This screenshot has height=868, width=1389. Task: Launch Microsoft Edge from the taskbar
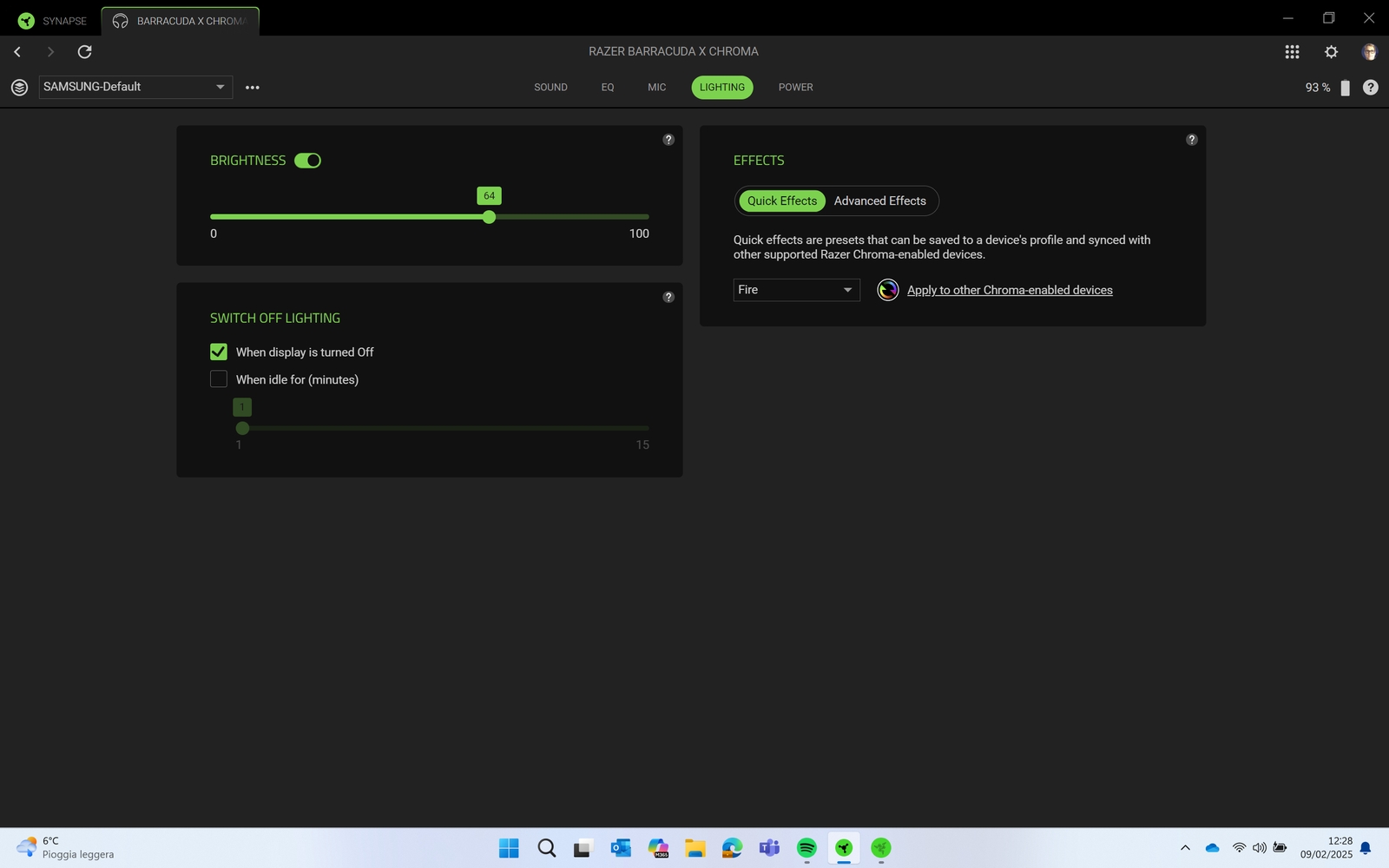tap(732, 848)
